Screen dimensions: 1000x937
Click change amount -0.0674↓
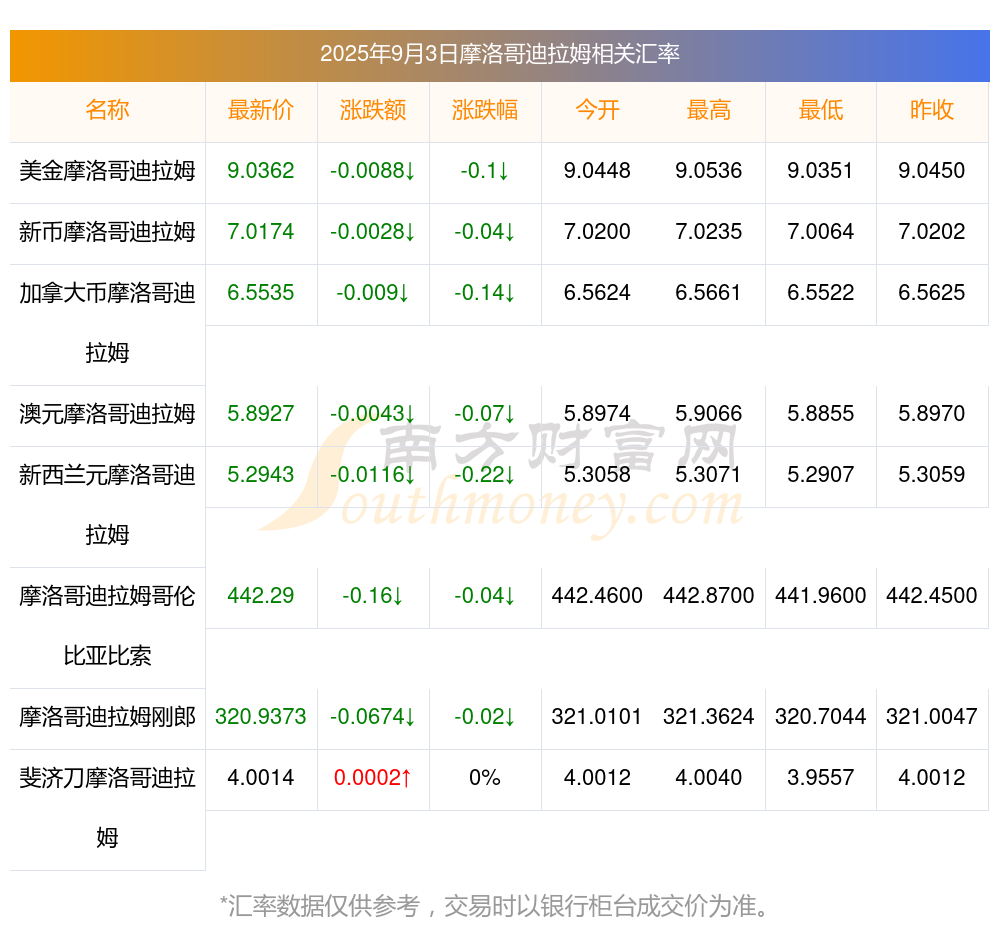click(x=373, y=717)
